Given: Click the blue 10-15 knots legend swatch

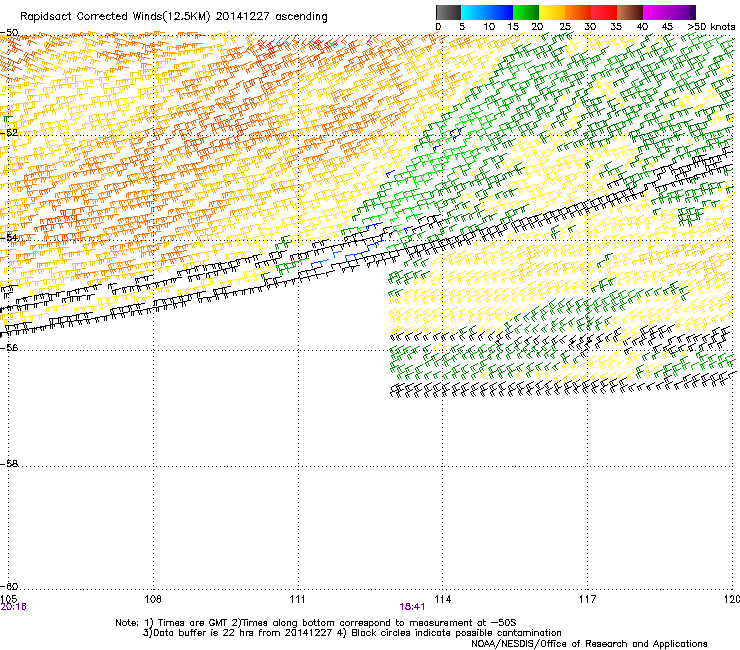Looking at the screenshot, I should click(500, 12).
